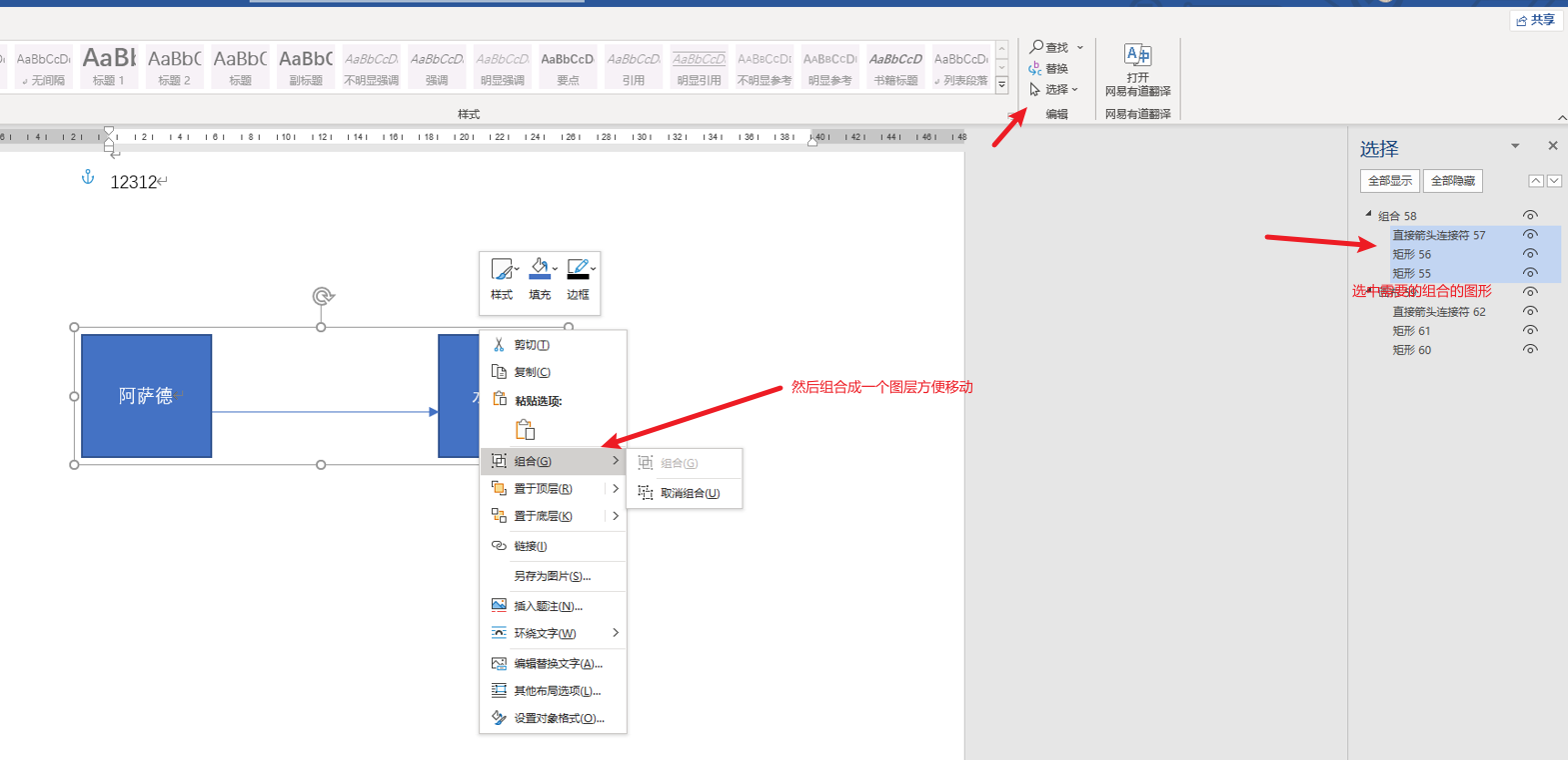Select 矩形 60 in selection pane
This screenshot has width=1568, height=760.
tap(1411, 350)
